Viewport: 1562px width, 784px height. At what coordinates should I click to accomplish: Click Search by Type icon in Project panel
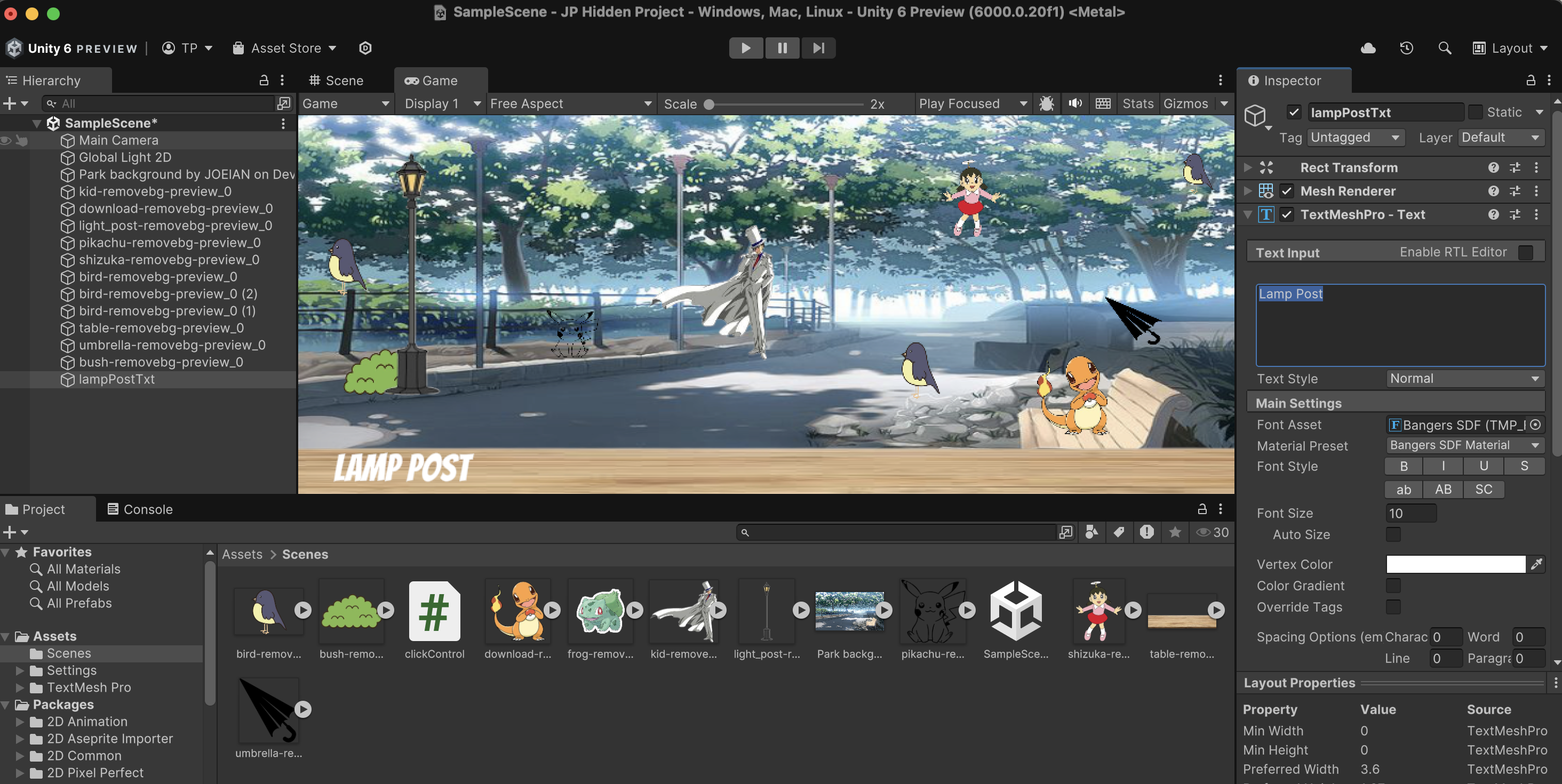tap(1091, 532)
